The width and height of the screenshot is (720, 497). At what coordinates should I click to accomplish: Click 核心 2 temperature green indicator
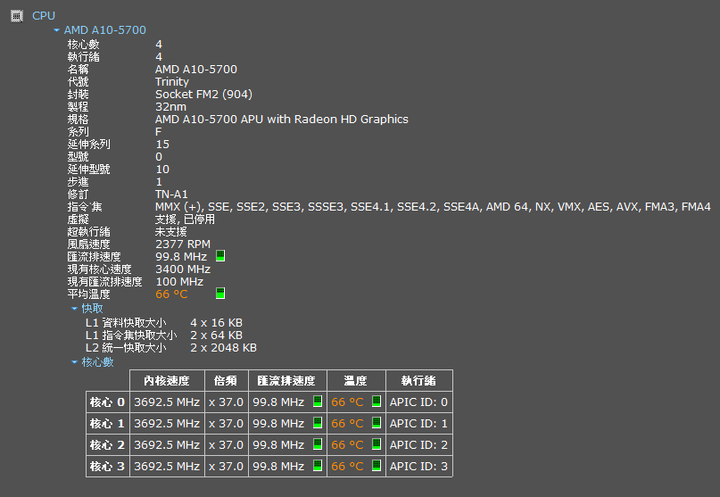pyautogui.click(x=377, y=444)
